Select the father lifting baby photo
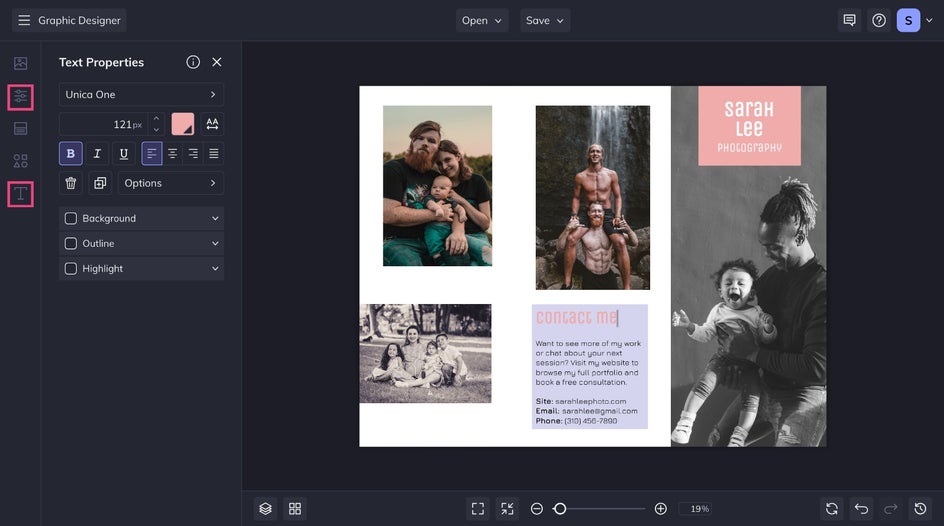 [x=748, y=307]
